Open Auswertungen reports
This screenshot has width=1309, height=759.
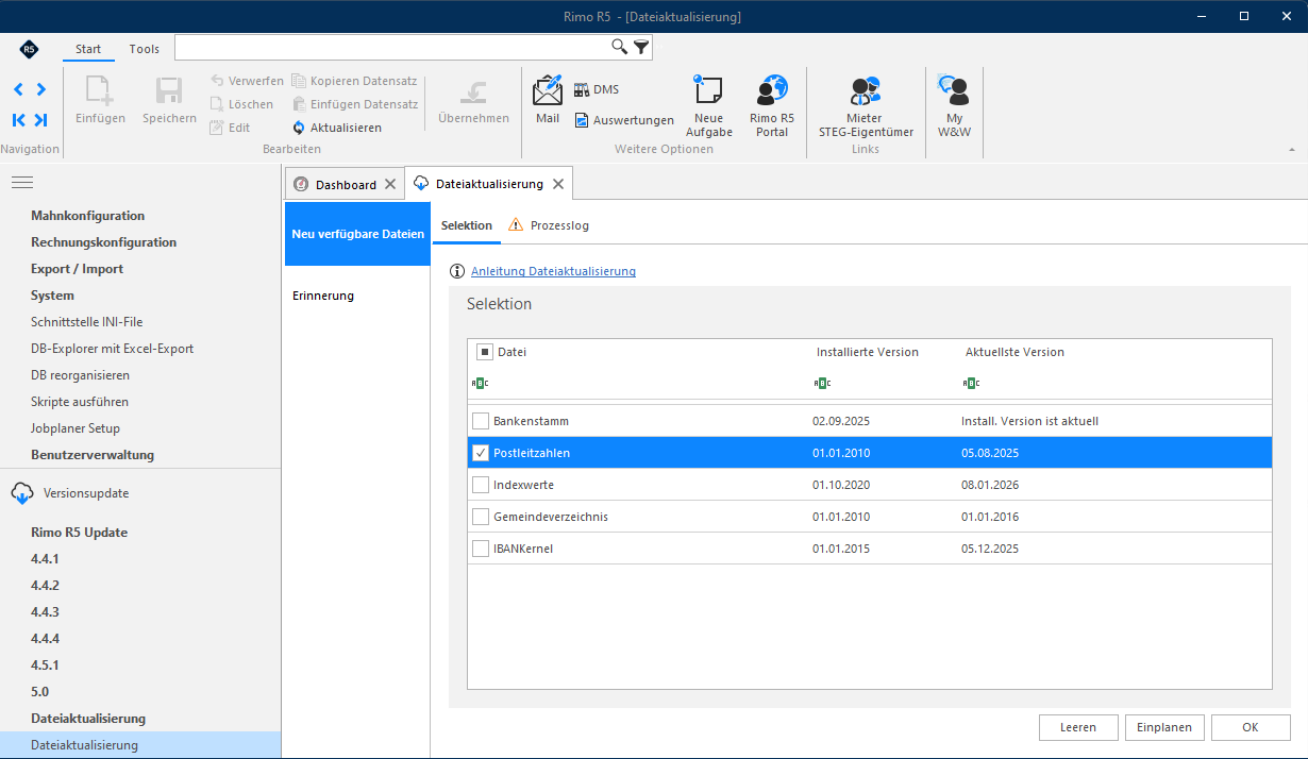coord(624,120)
